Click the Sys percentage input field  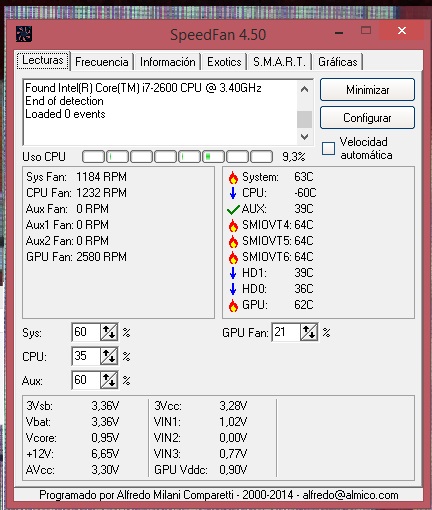coord(86,332)
